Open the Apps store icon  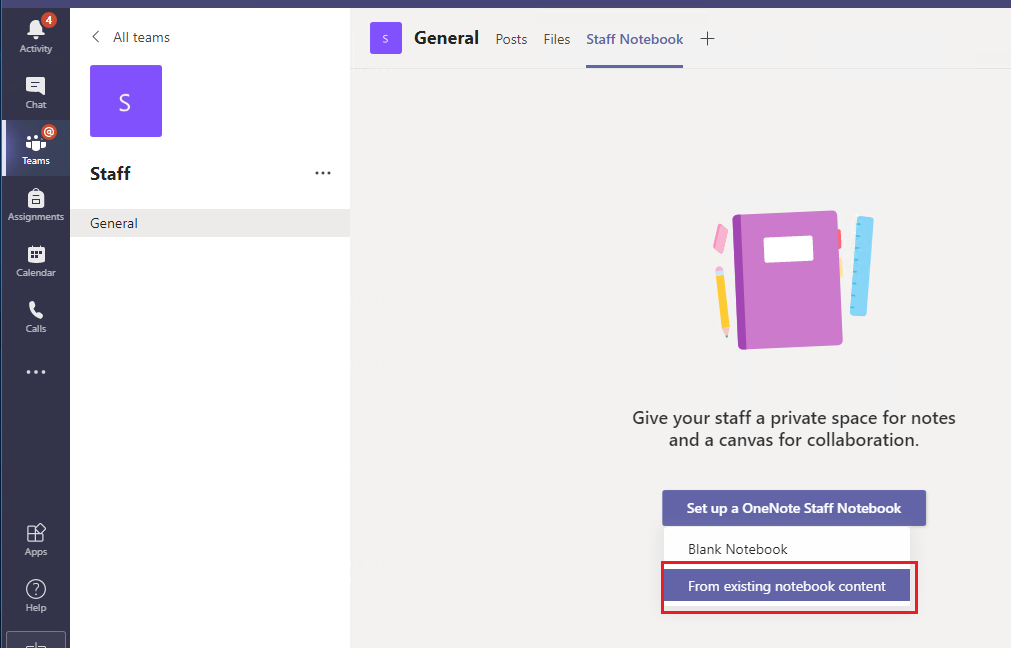point(35,540)
